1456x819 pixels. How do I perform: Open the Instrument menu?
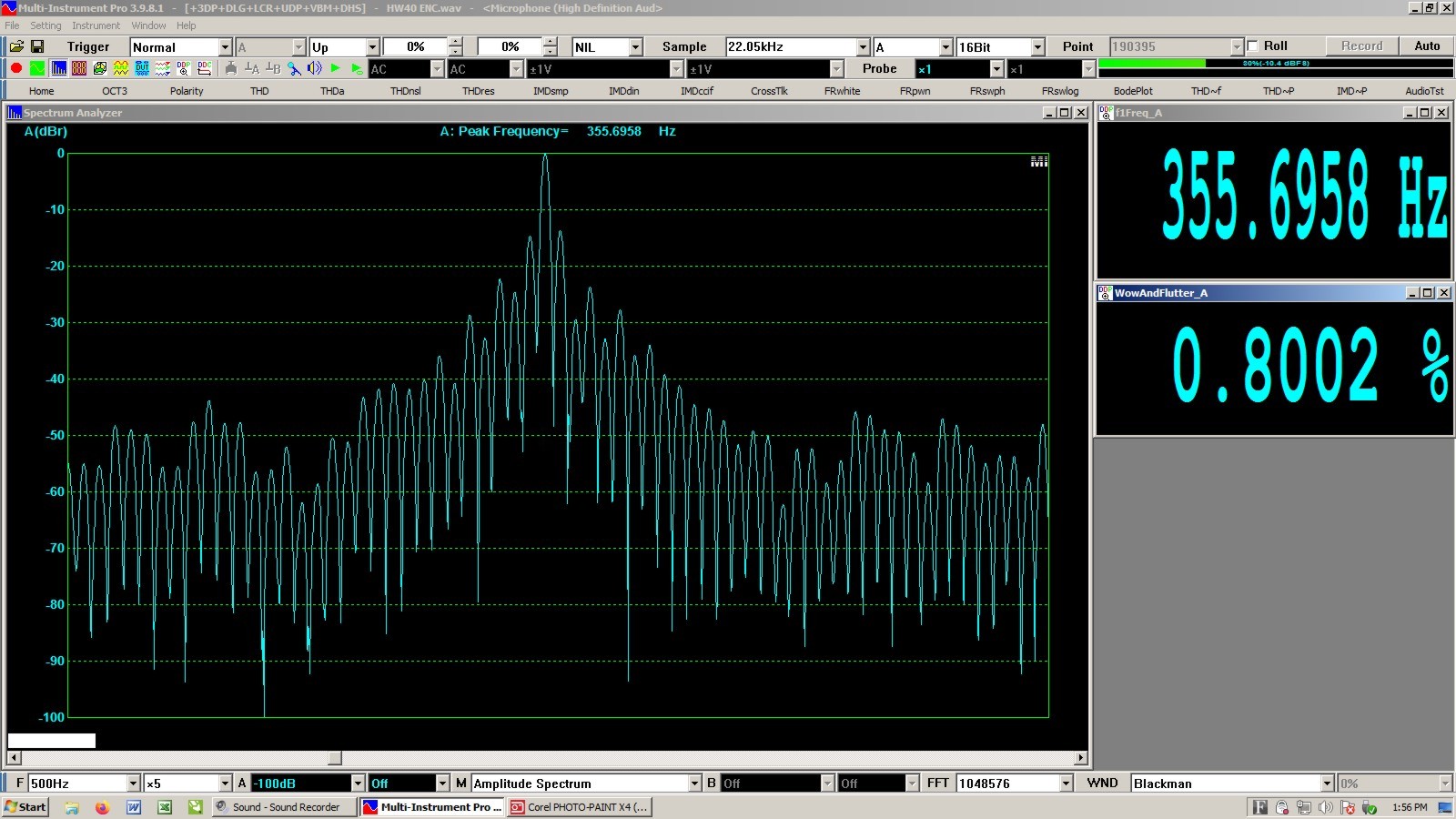96,25
